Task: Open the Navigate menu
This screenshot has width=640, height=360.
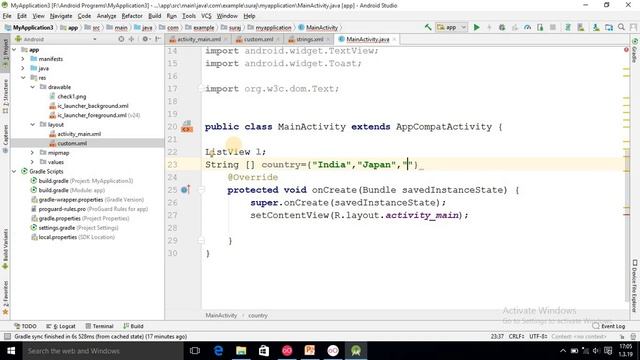Action: [x=61, y=16]
